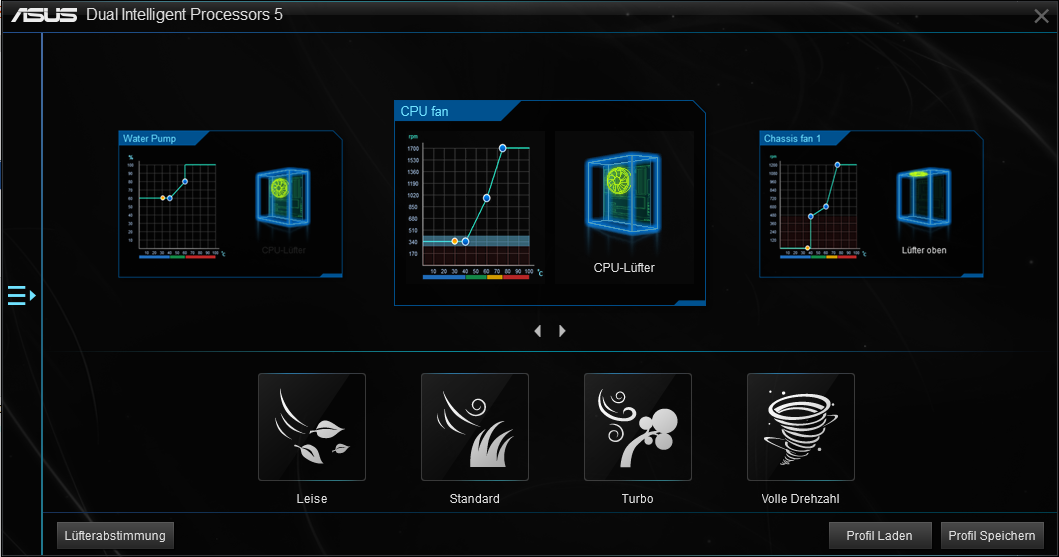This screenshot has width=1059, height=557.
Task: Click the Volle Drehzahl label
Action: [800, 499]
